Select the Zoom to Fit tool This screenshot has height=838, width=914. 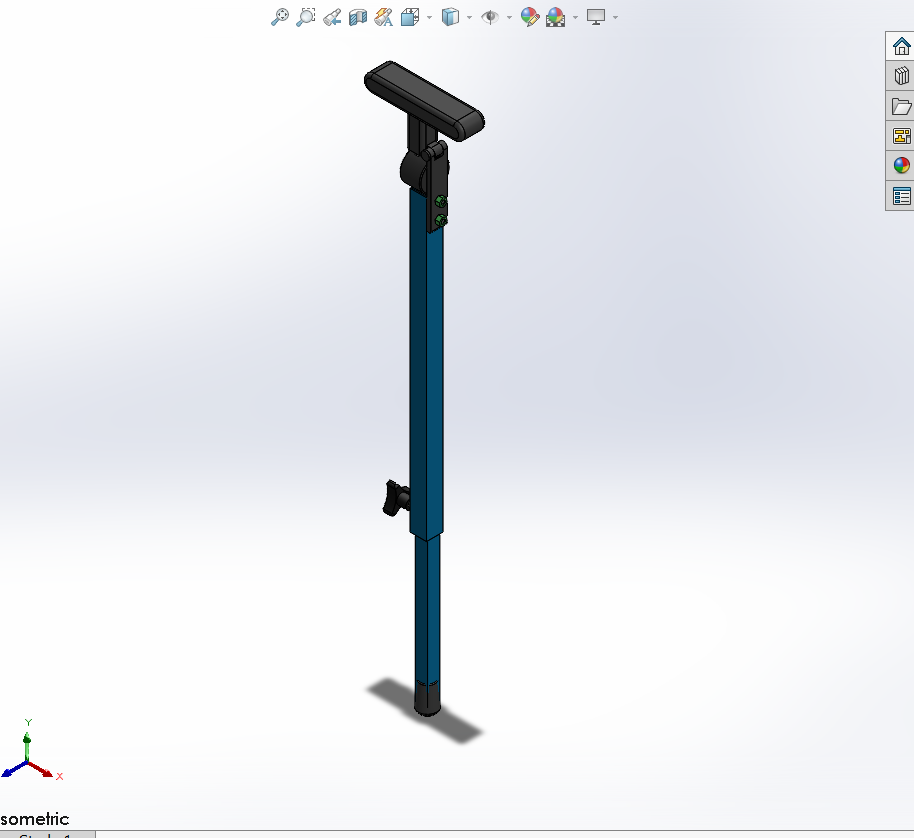coord(280,17)
